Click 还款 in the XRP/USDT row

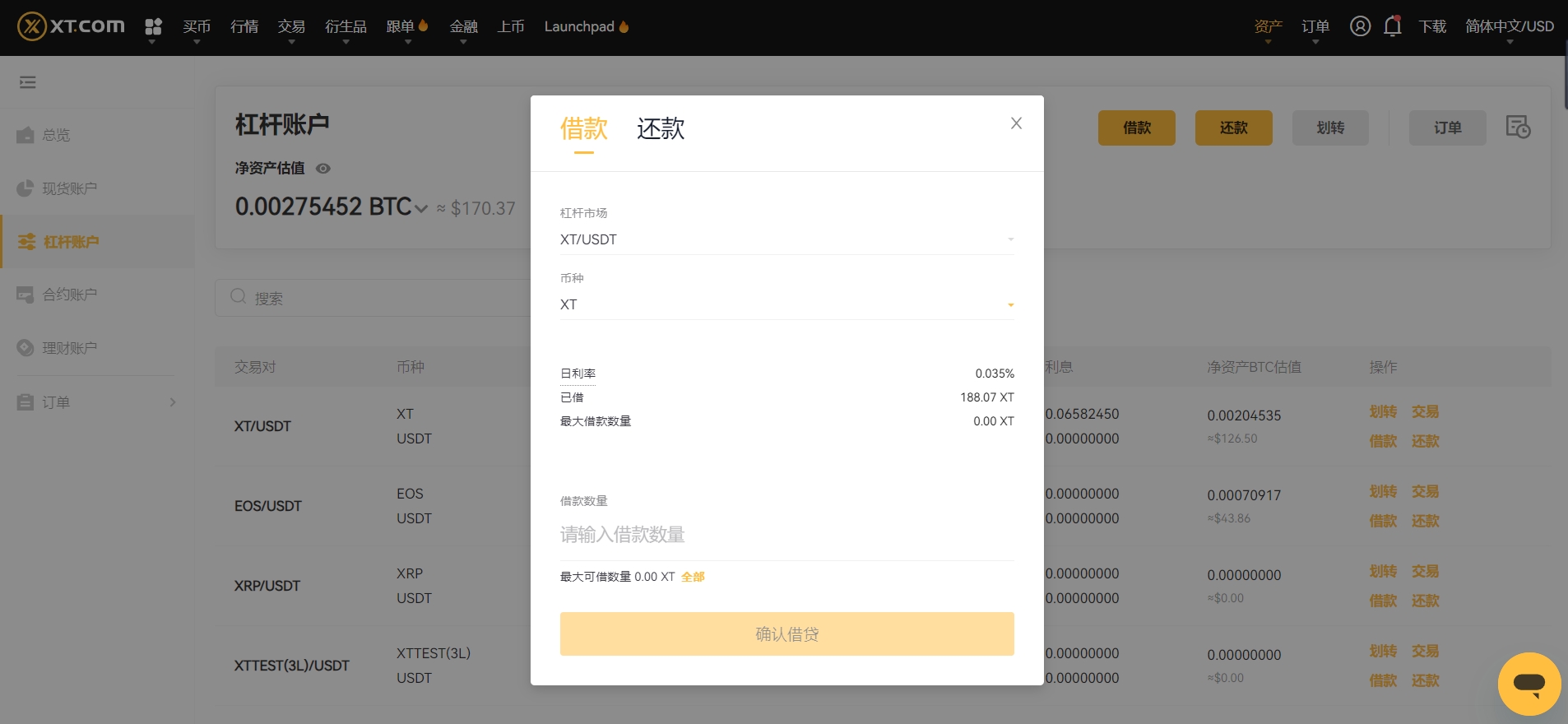click(x=1425, y=601)
